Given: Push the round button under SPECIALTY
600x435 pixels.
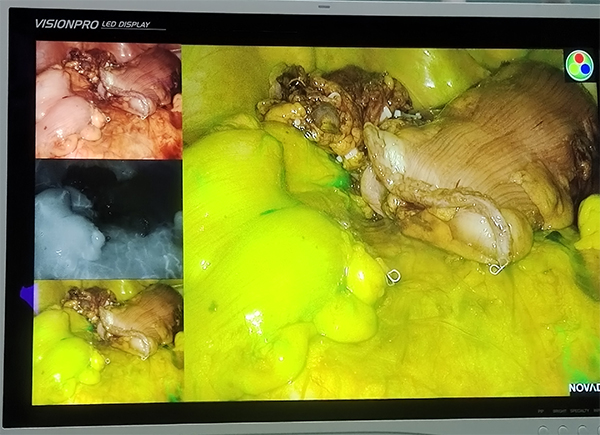Looking at the screenshot, I should (582, 430).
